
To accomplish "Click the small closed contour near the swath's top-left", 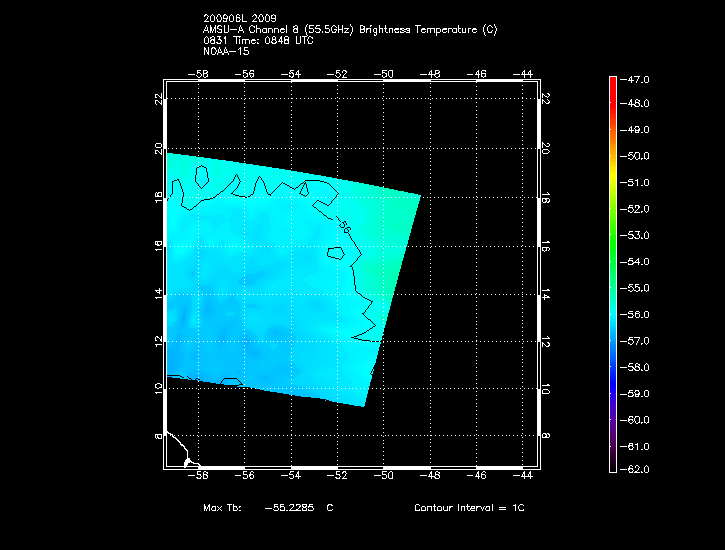I will click(202, 177).
